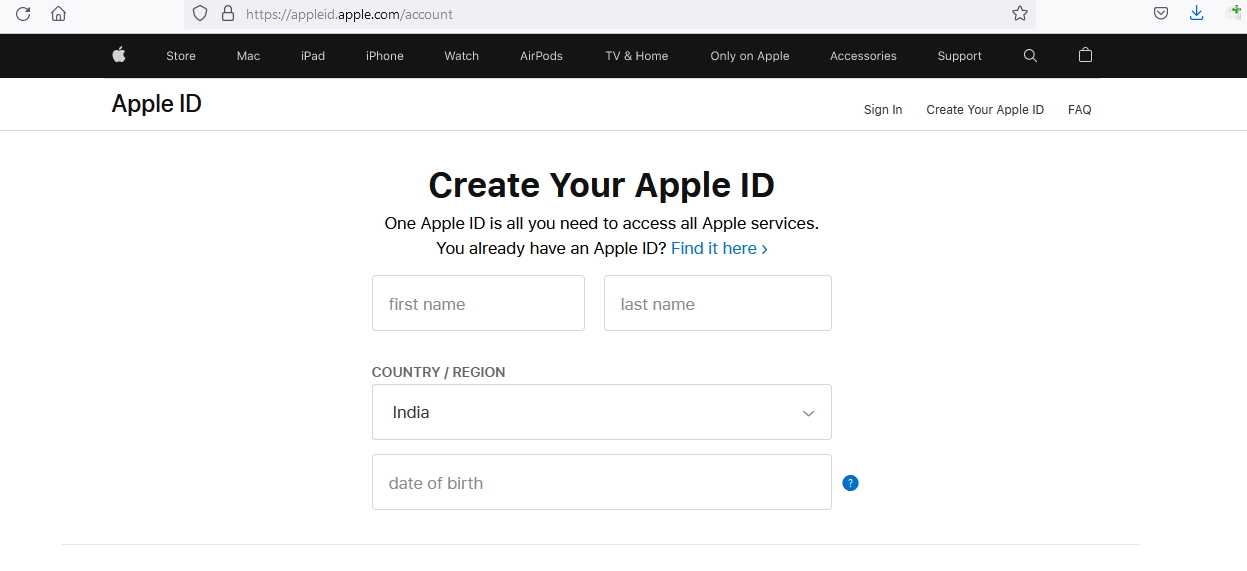The image size is (1247, 571).
Task: Click the Sign In link
Action: click(x=883, y=110)
